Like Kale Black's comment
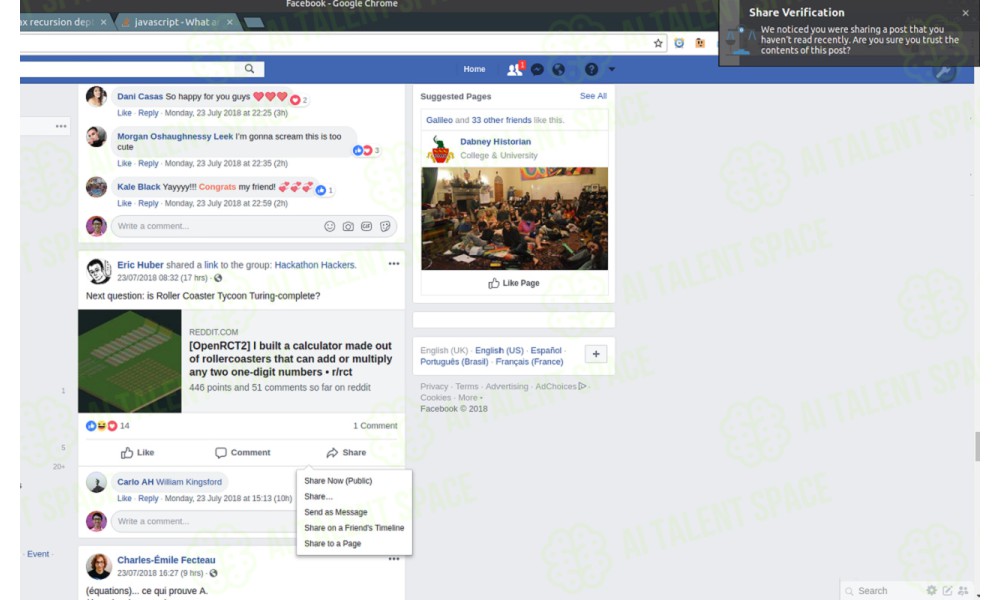Screen dimensions: 1000x600 (x=124, y=203)
